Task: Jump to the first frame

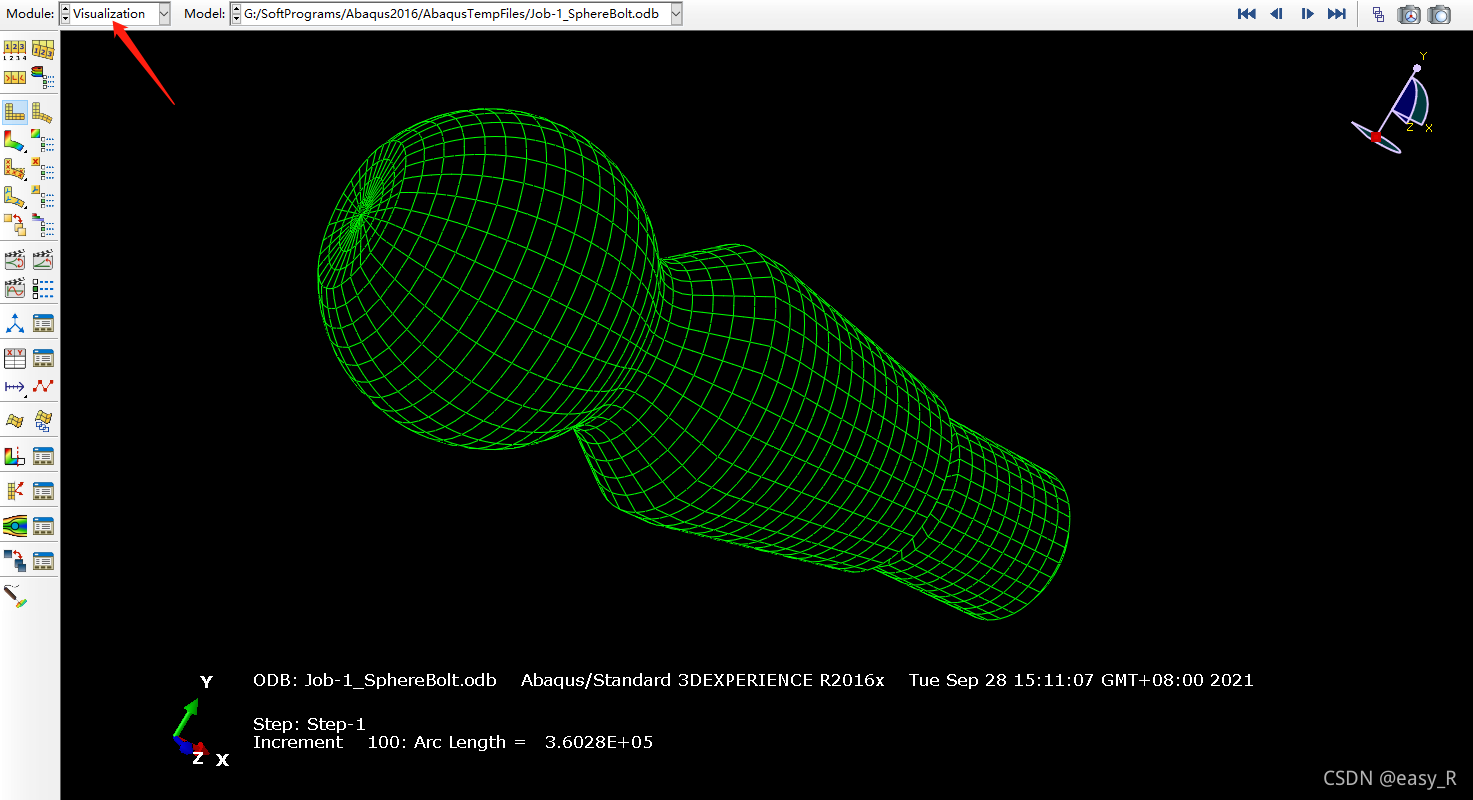Action: point(1246,14)
